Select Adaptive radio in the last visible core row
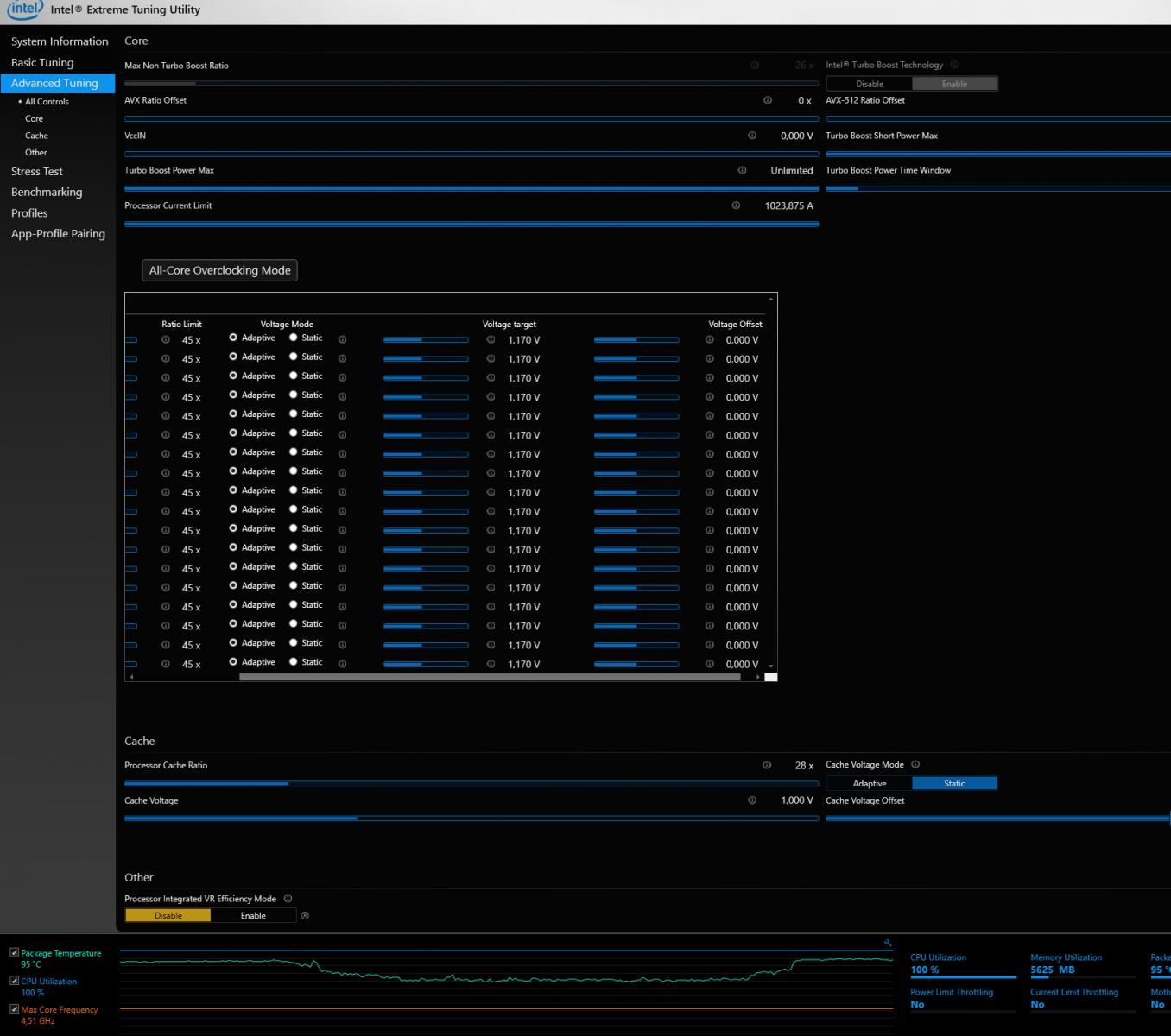1171x1036 pixels. (x=233, y=661)
